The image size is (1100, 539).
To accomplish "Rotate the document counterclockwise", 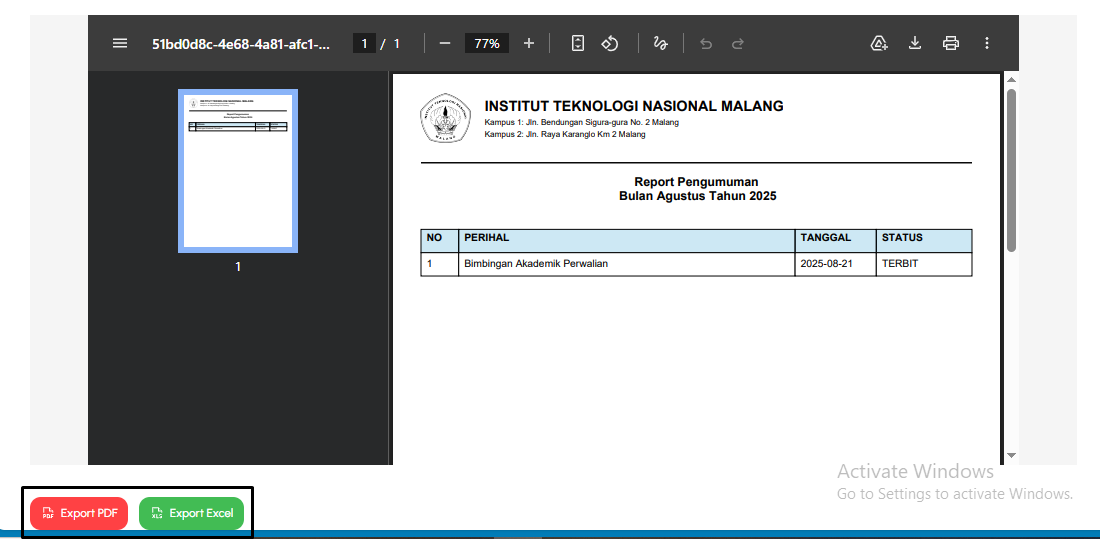I will (x=610, y=44).
